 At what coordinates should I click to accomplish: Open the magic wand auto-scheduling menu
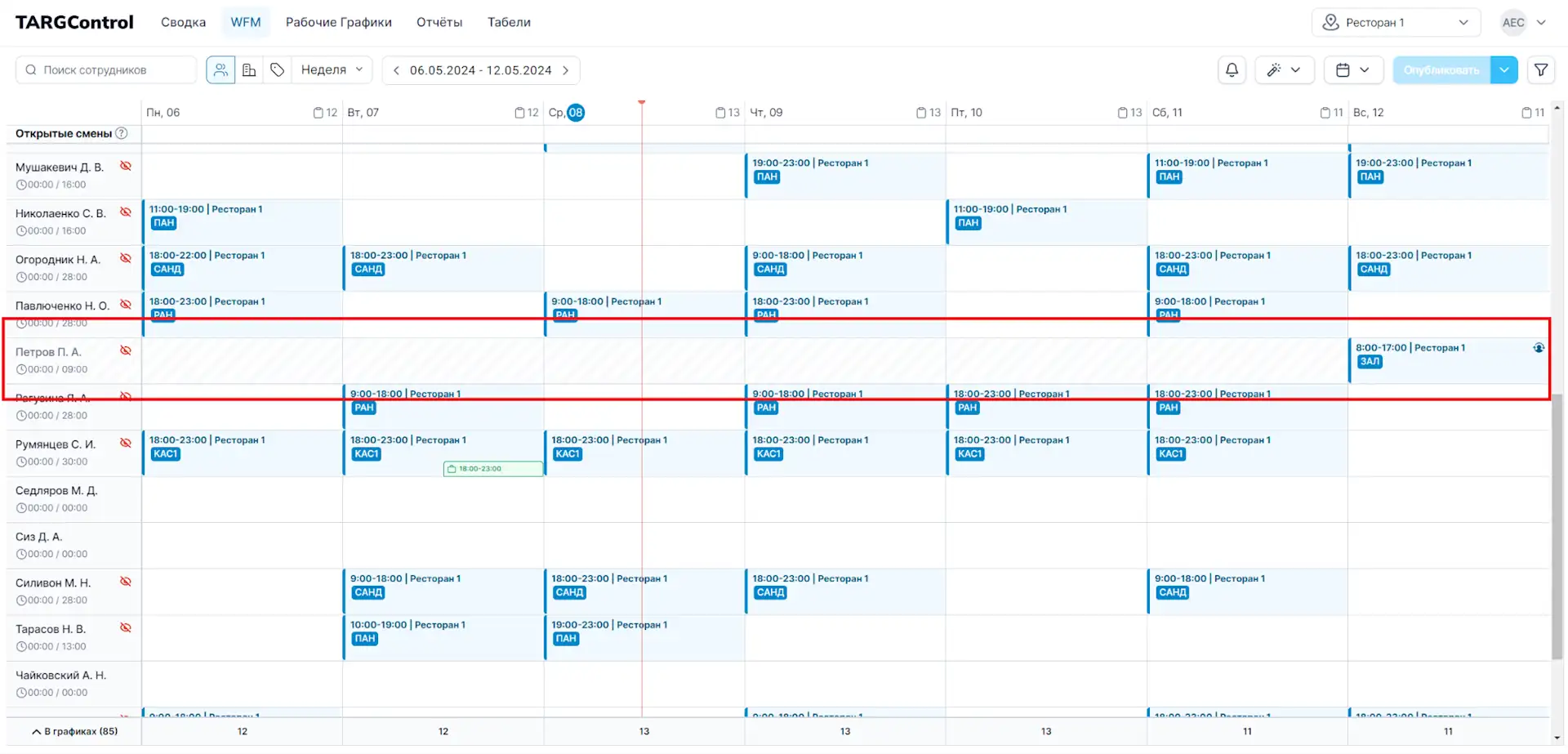pyautogui.click(x=1285, y=70)
